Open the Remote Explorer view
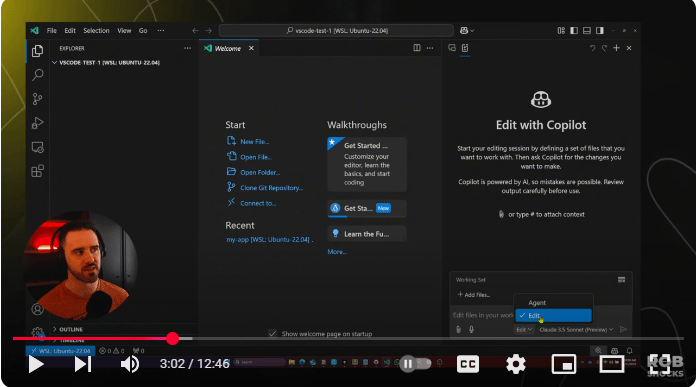 pos(38,147)
